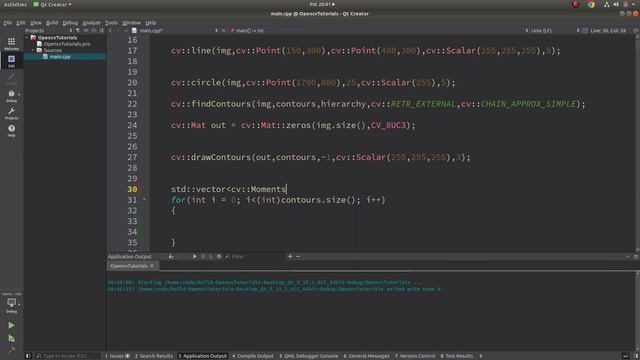Collapse the Sources folder
The width and height of the screenshot is (640, 360).
[x=33, y=50]
